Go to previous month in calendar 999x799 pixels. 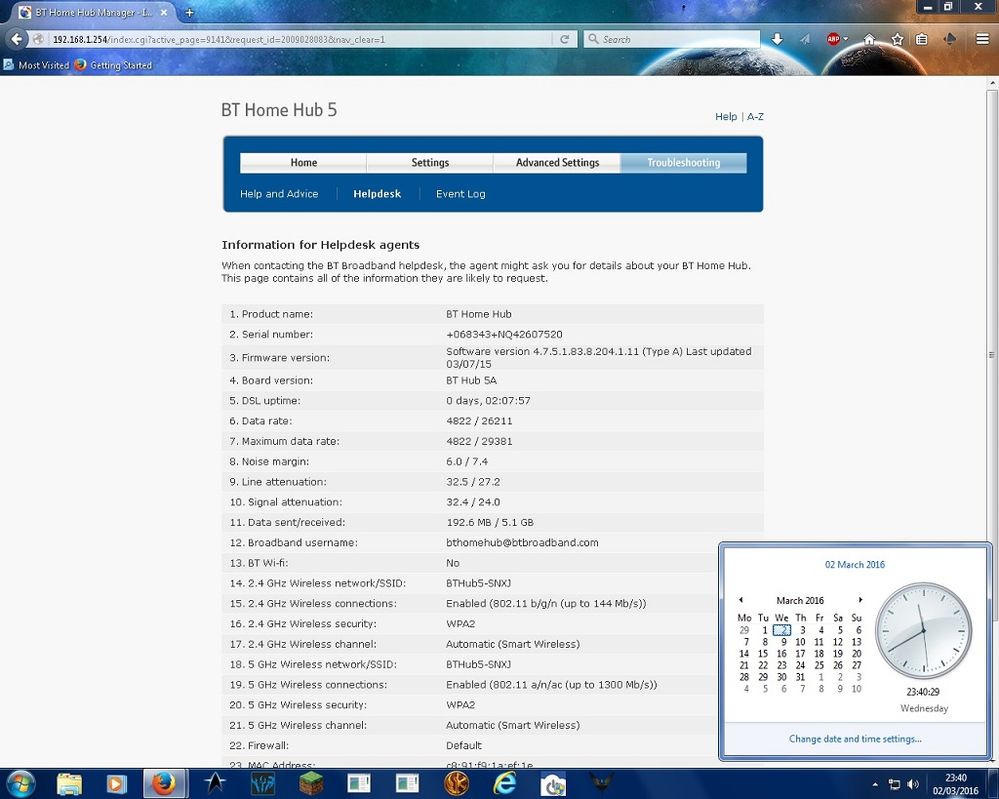[741, 600]
